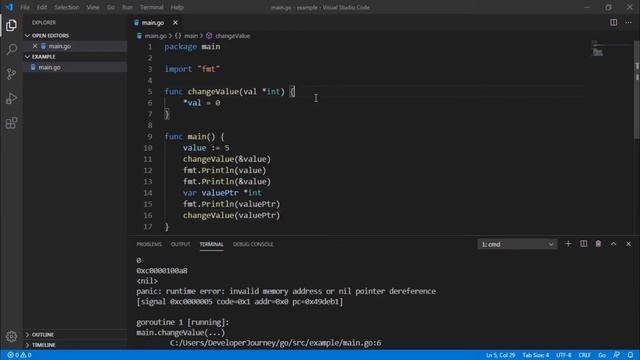Click Ln 5, Col 29 in status bar

click(500, 355)
